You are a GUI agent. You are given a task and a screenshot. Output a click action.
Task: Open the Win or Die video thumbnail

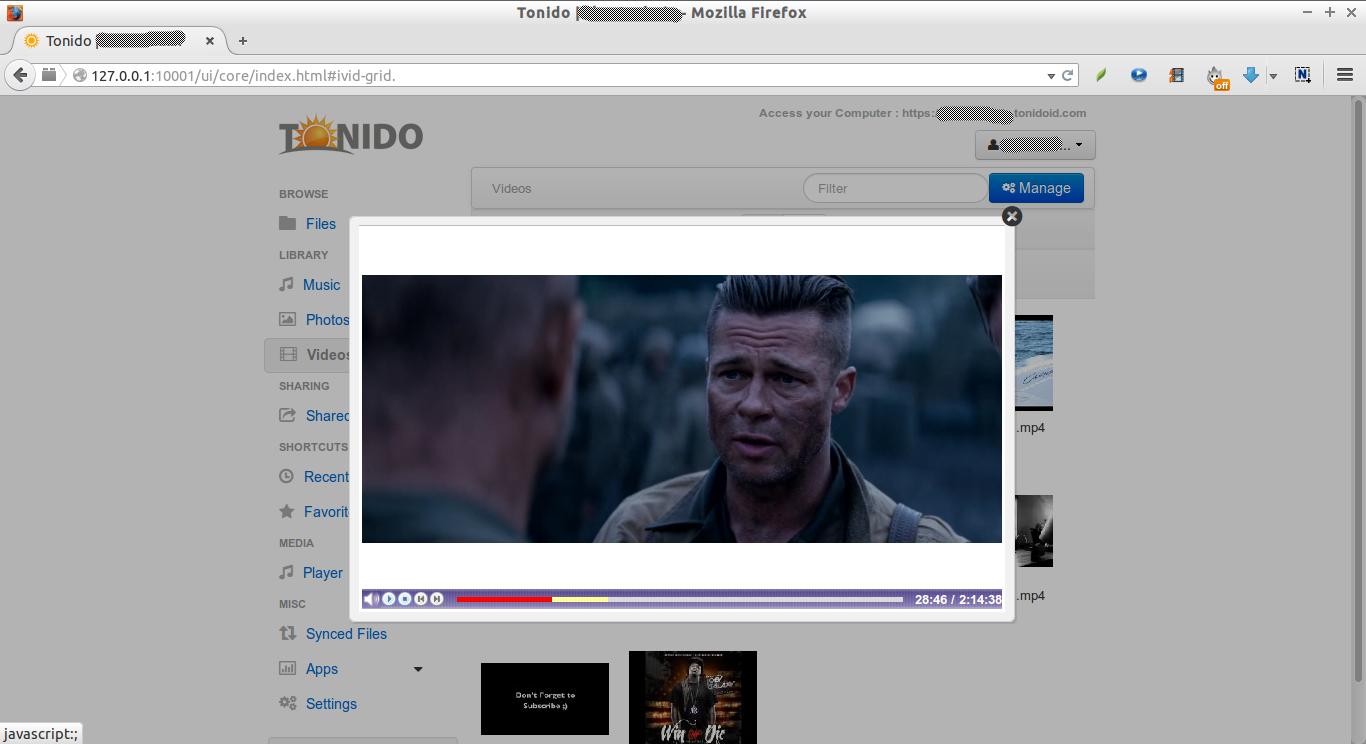click(x=693, y=697)
